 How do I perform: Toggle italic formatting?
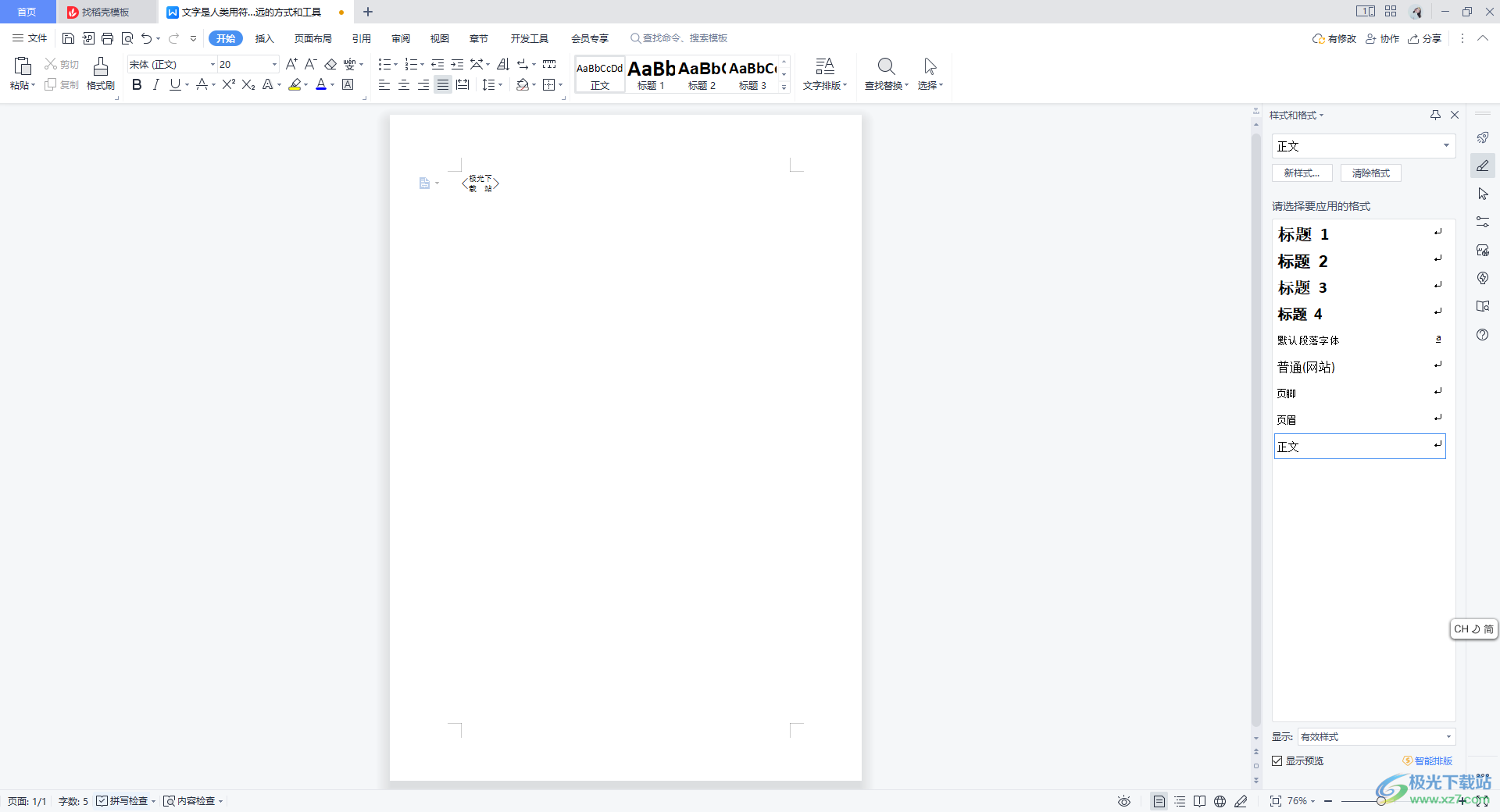156,84
